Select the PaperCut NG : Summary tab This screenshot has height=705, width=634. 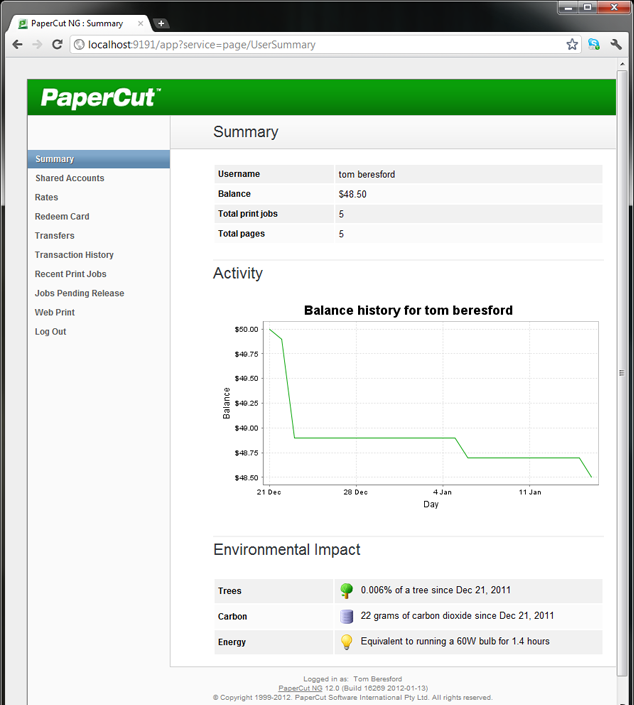tap(80, 23)
